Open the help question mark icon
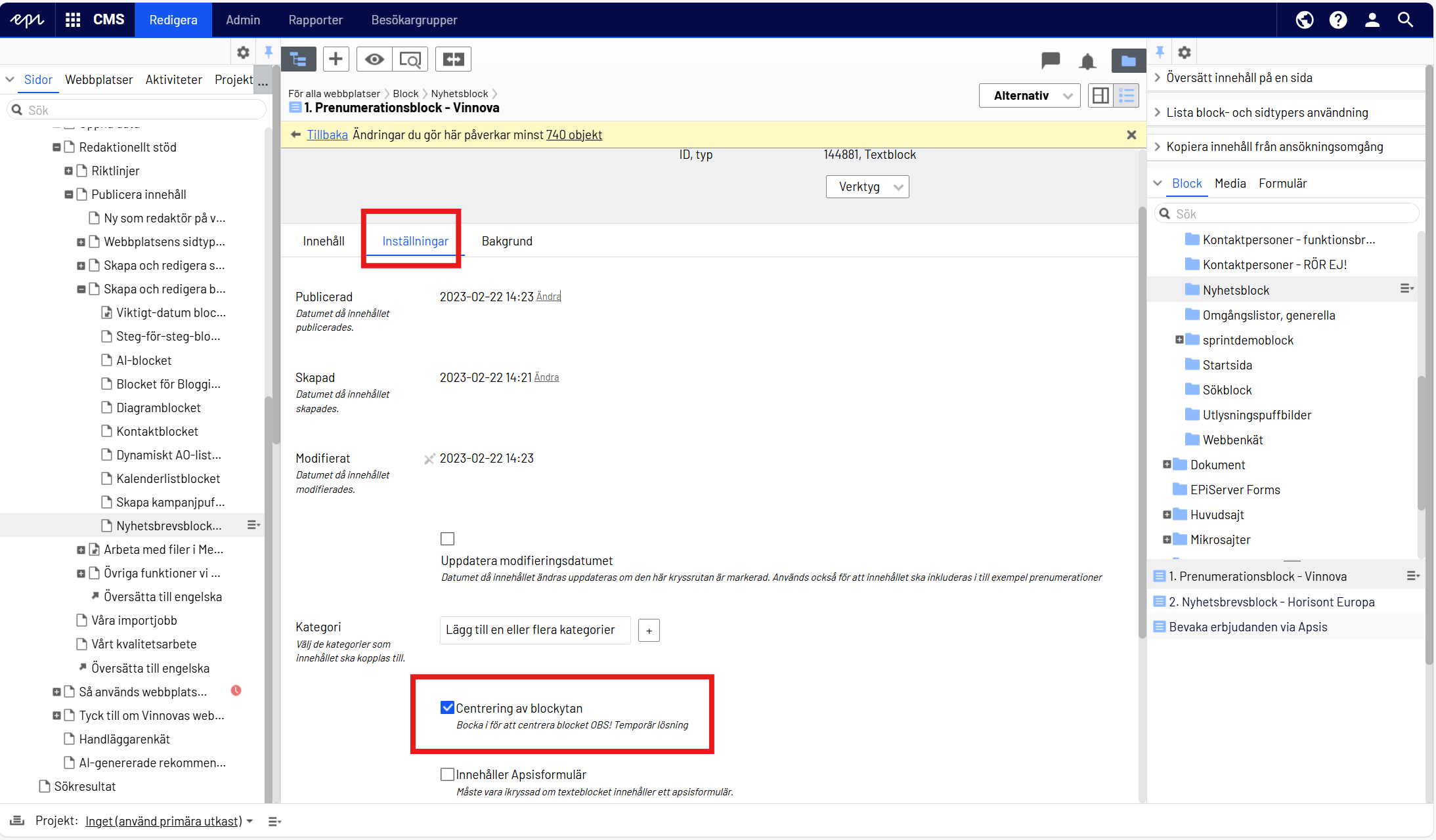 [x=1338, y=20]
